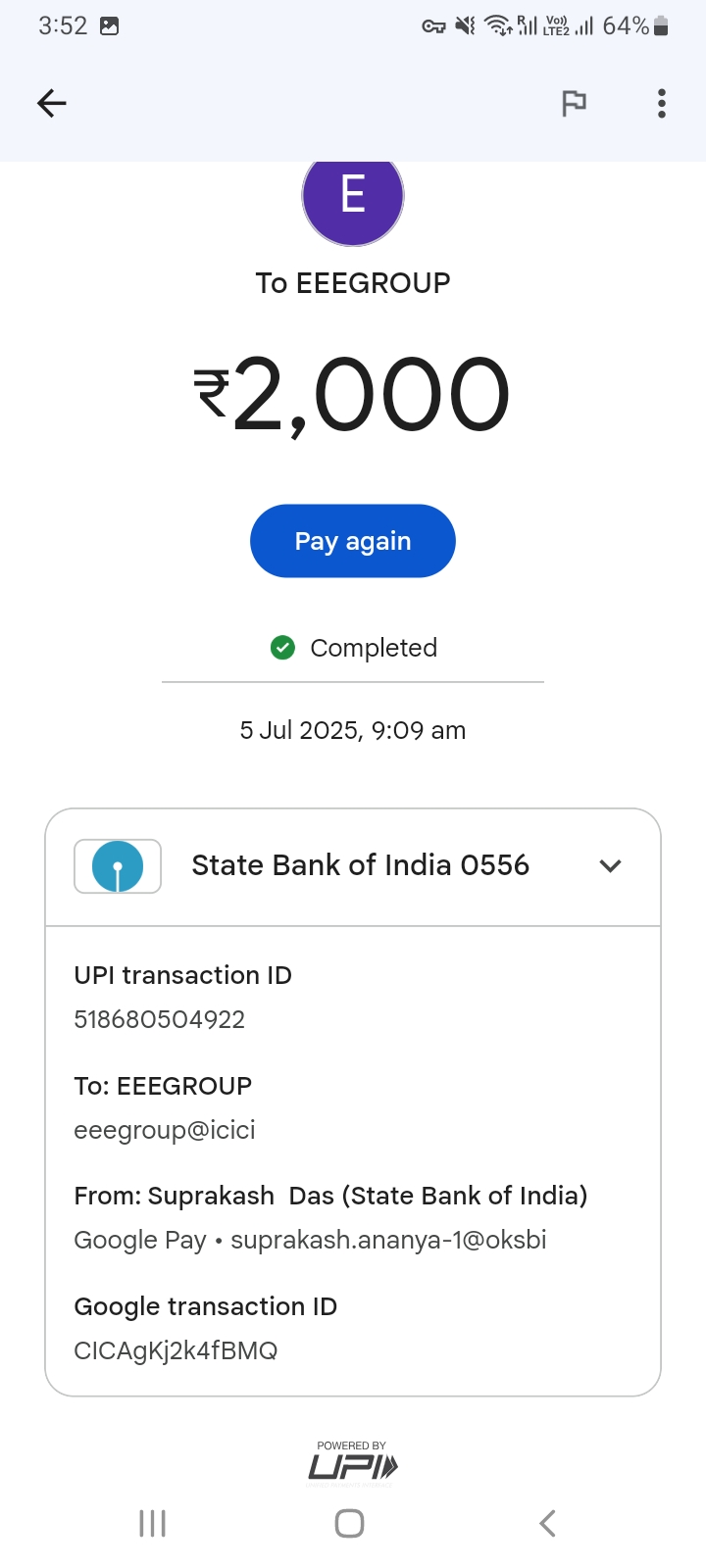Screen dimensions: 706x1568
Task: Tap the State Bank of India logo
Action: [x=118, y=866]
